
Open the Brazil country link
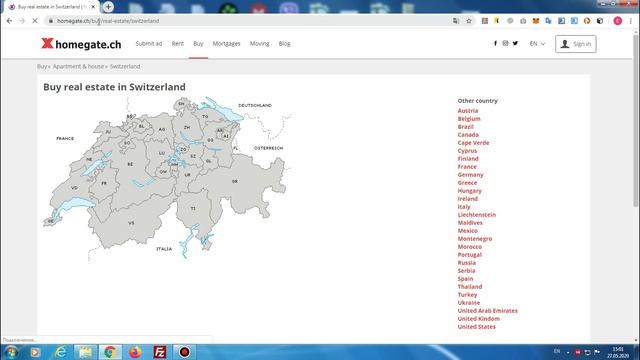[465, 127]
